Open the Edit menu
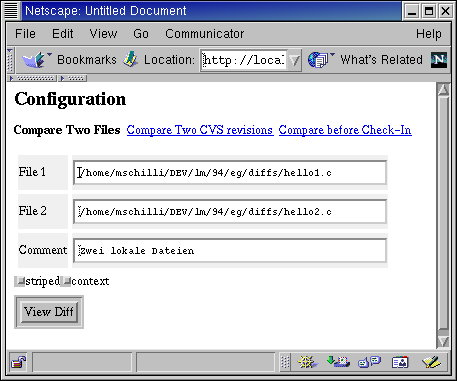Screen dimensions: 457x381 [63, 34]
